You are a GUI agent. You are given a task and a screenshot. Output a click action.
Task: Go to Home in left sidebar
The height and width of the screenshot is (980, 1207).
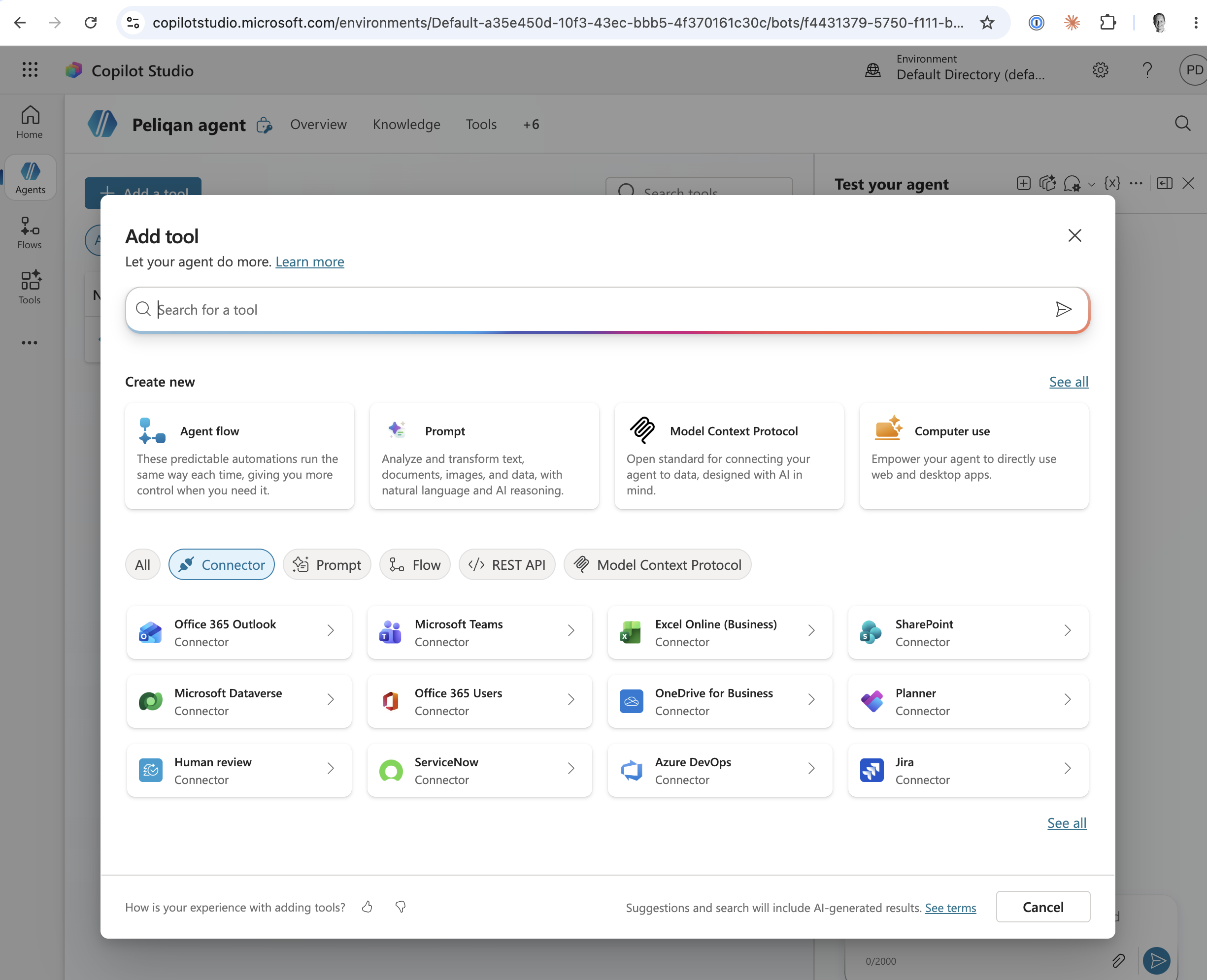tap(30, 122)
